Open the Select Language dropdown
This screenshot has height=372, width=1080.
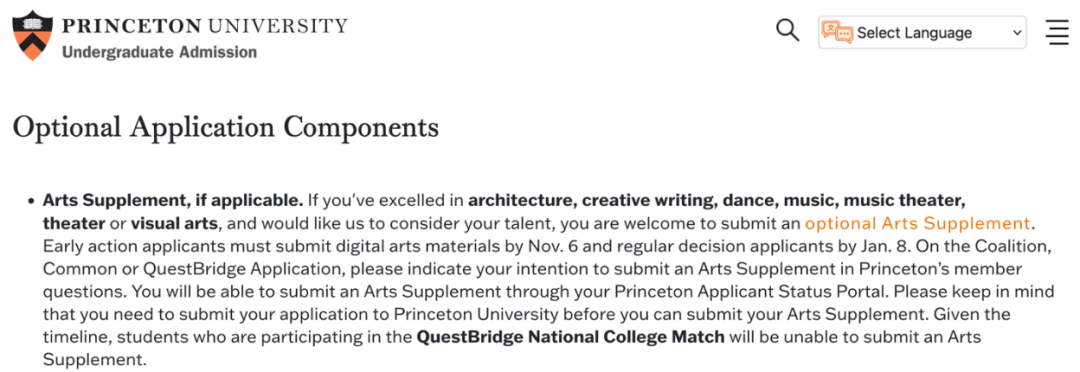(x=922, y=32)
